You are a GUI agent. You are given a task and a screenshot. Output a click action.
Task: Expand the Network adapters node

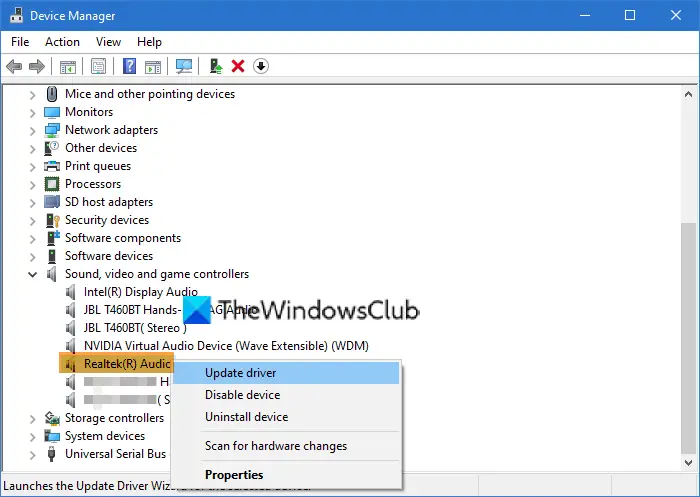tap(32, 131)
